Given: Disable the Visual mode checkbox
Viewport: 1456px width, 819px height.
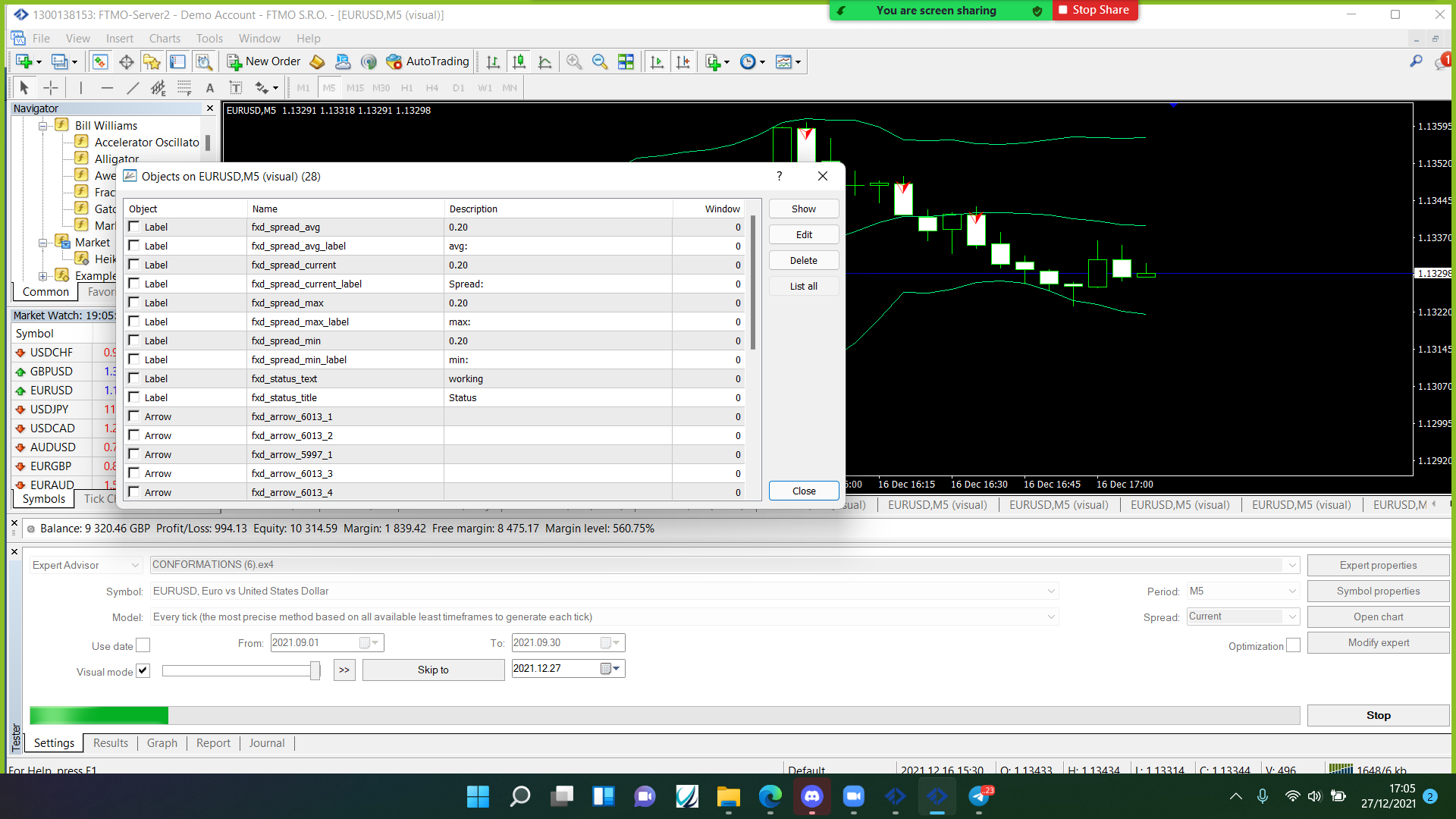Looking at the screenshot, I should [143, 670].
